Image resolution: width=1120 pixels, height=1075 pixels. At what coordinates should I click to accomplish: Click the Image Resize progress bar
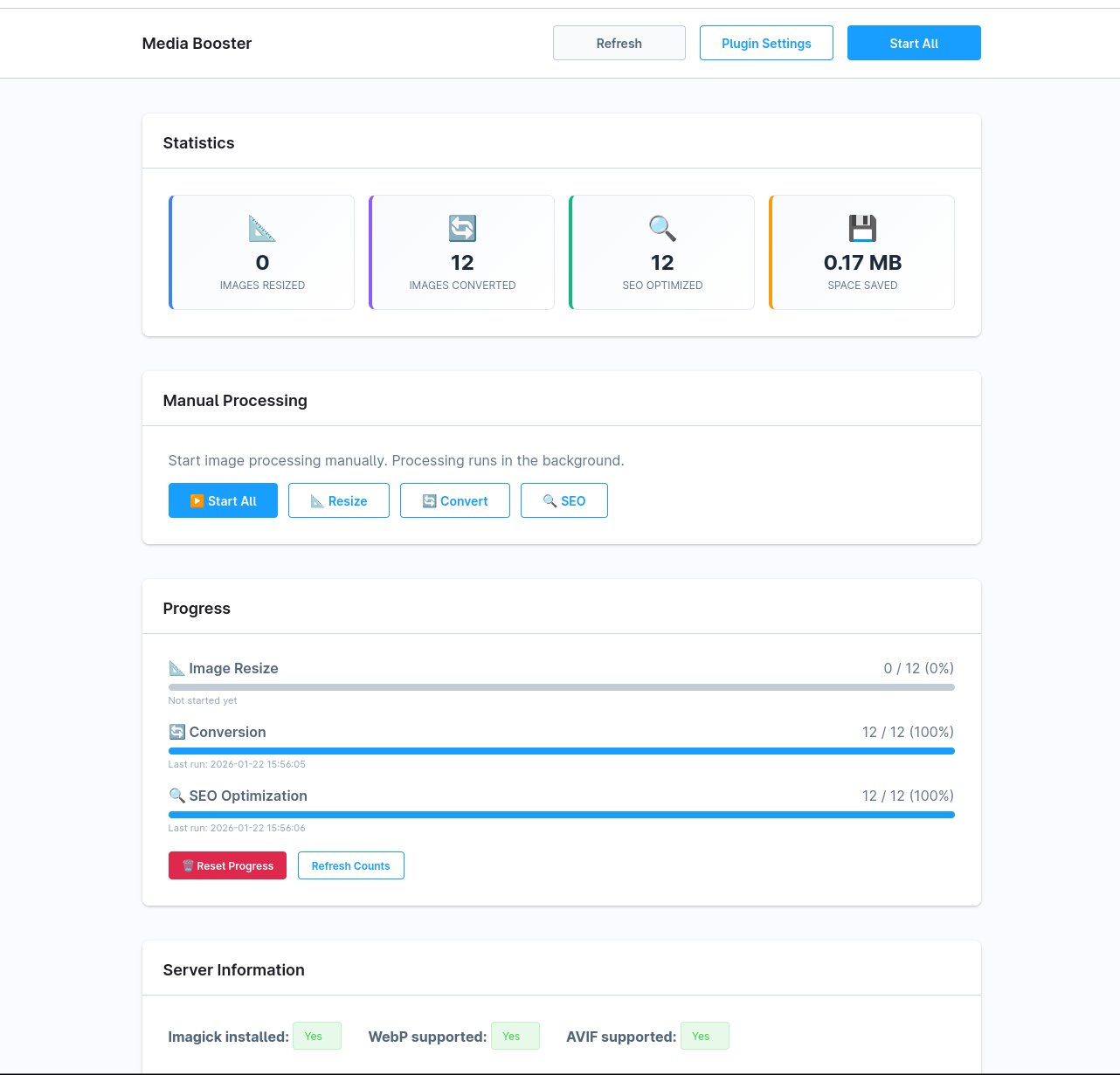(x=561, y=687)
